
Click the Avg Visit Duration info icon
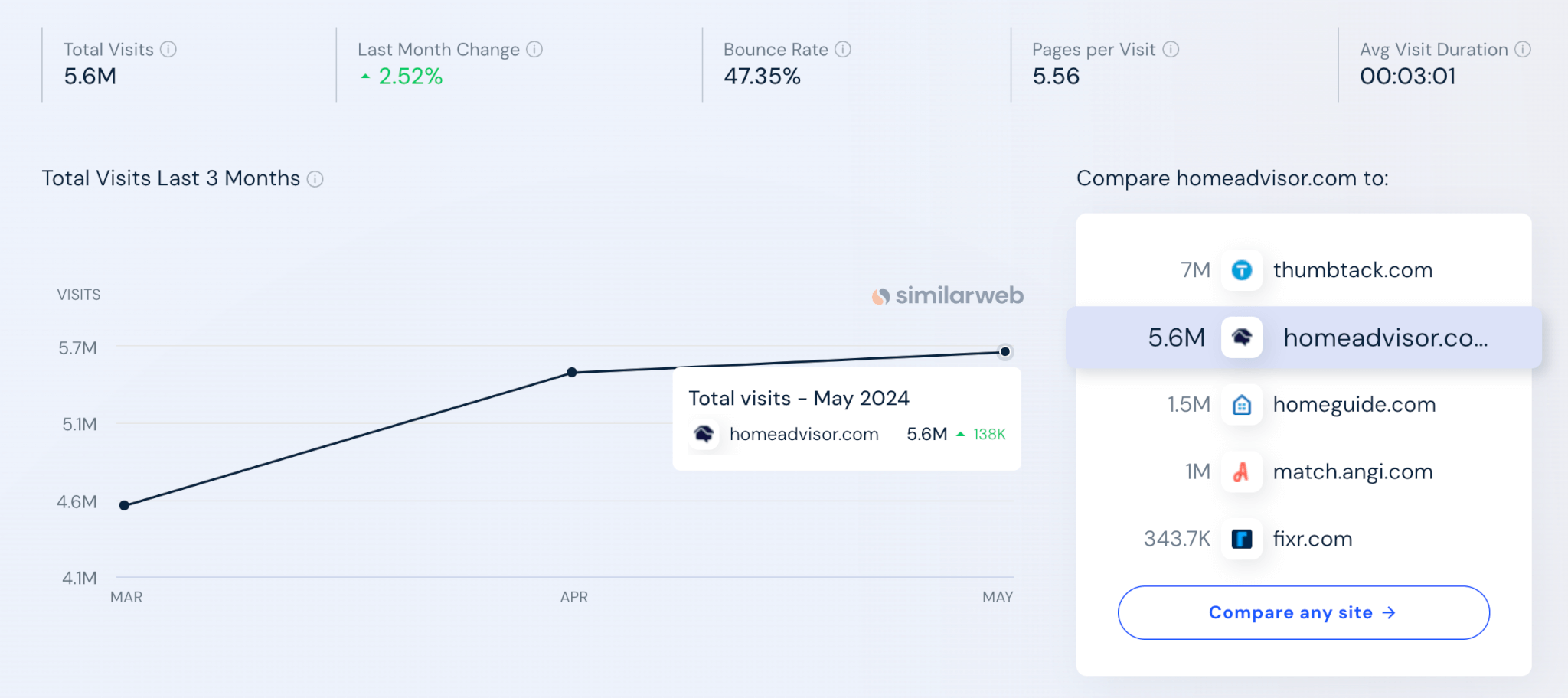pos(1523,50)
